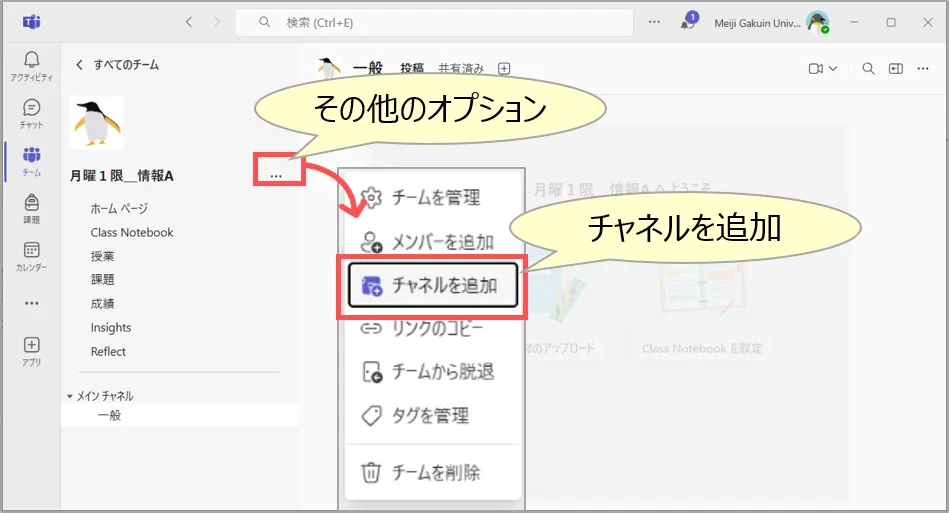
Task: Click the notification bell with badge
Action: (689, 22)
